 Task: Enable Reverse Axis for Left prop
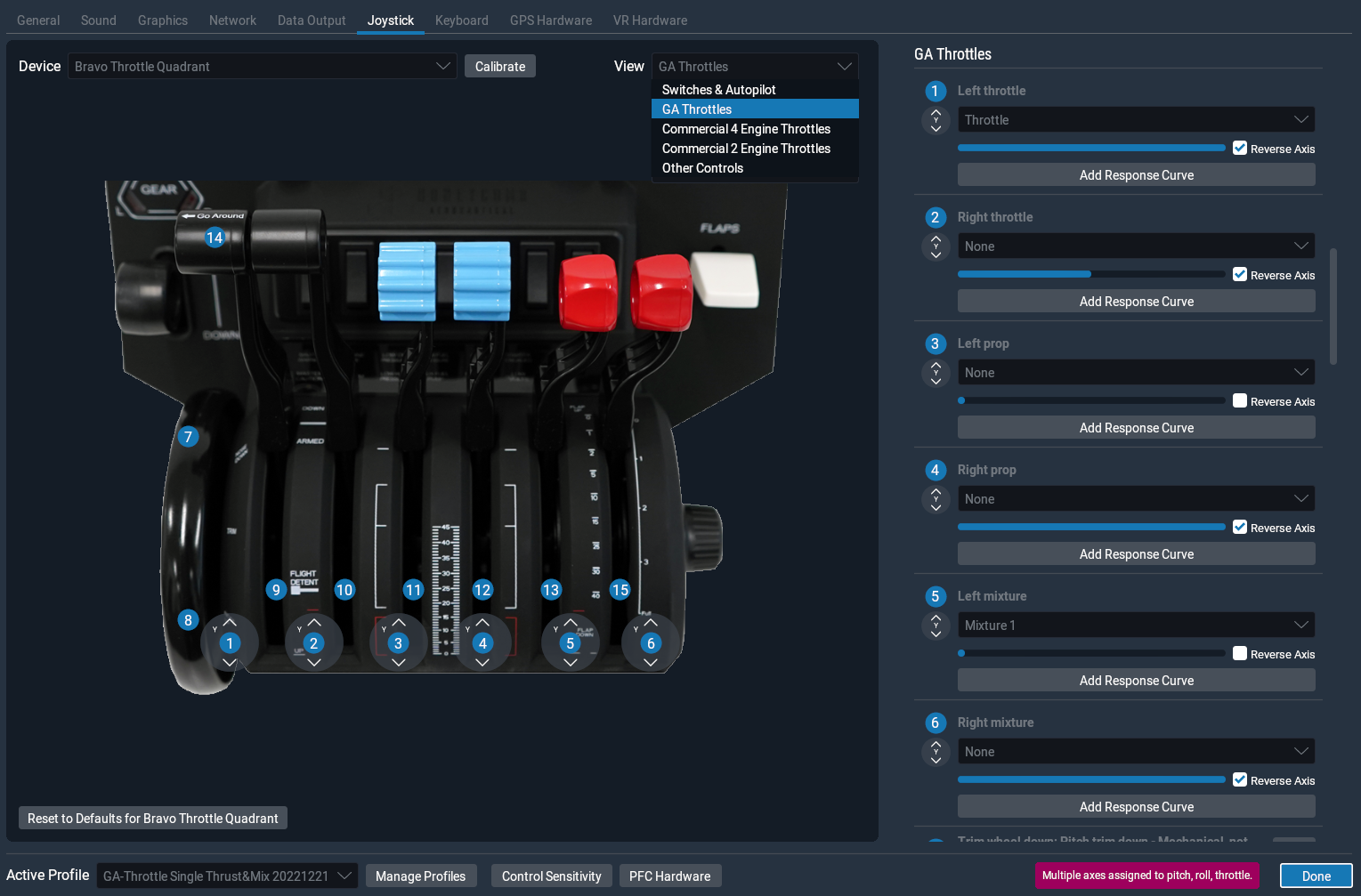click(x=1240, y=400)
